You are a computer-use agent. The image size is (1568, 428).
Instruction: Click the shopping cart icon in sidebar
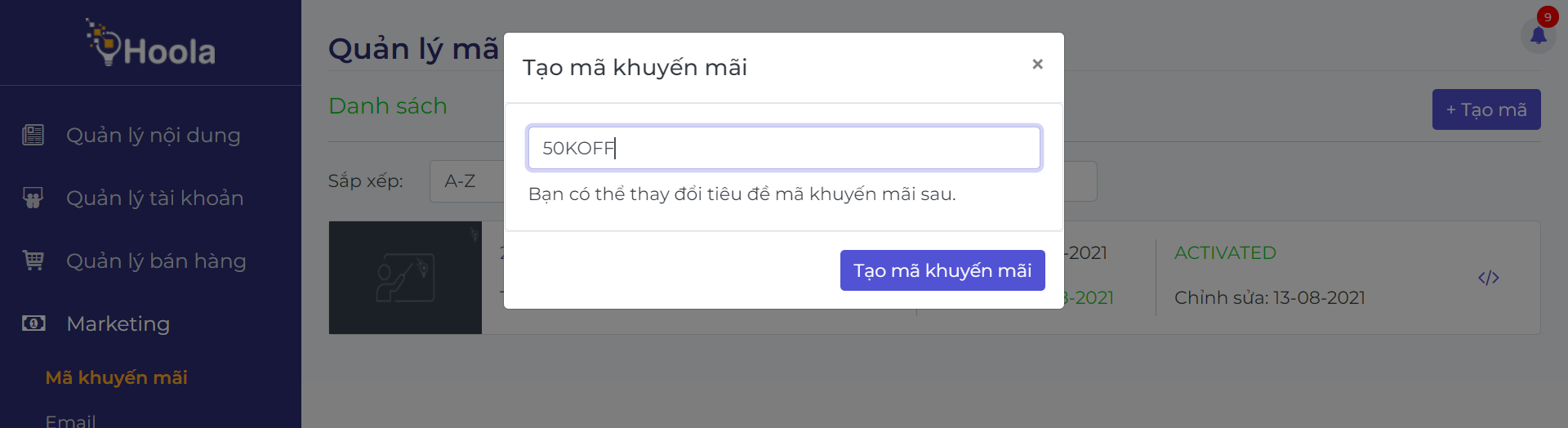33,261
